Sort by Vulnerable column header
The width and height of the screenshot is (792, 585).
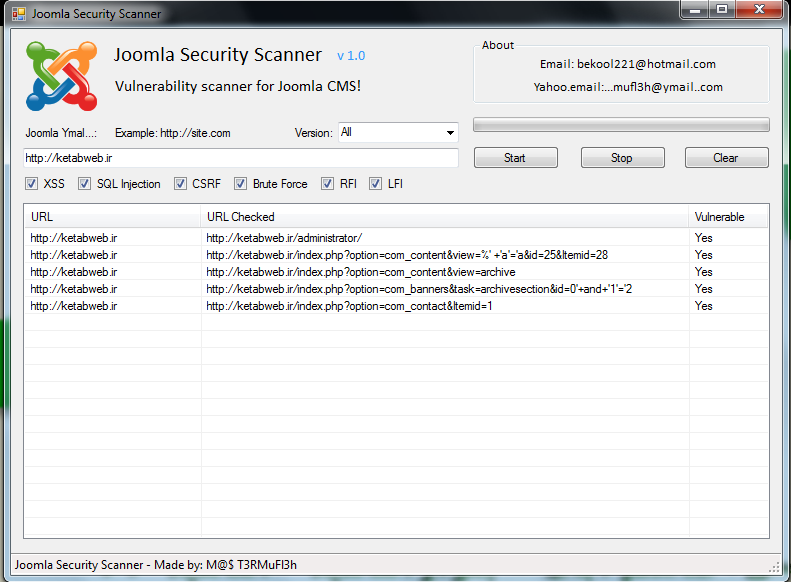[728, 217]
